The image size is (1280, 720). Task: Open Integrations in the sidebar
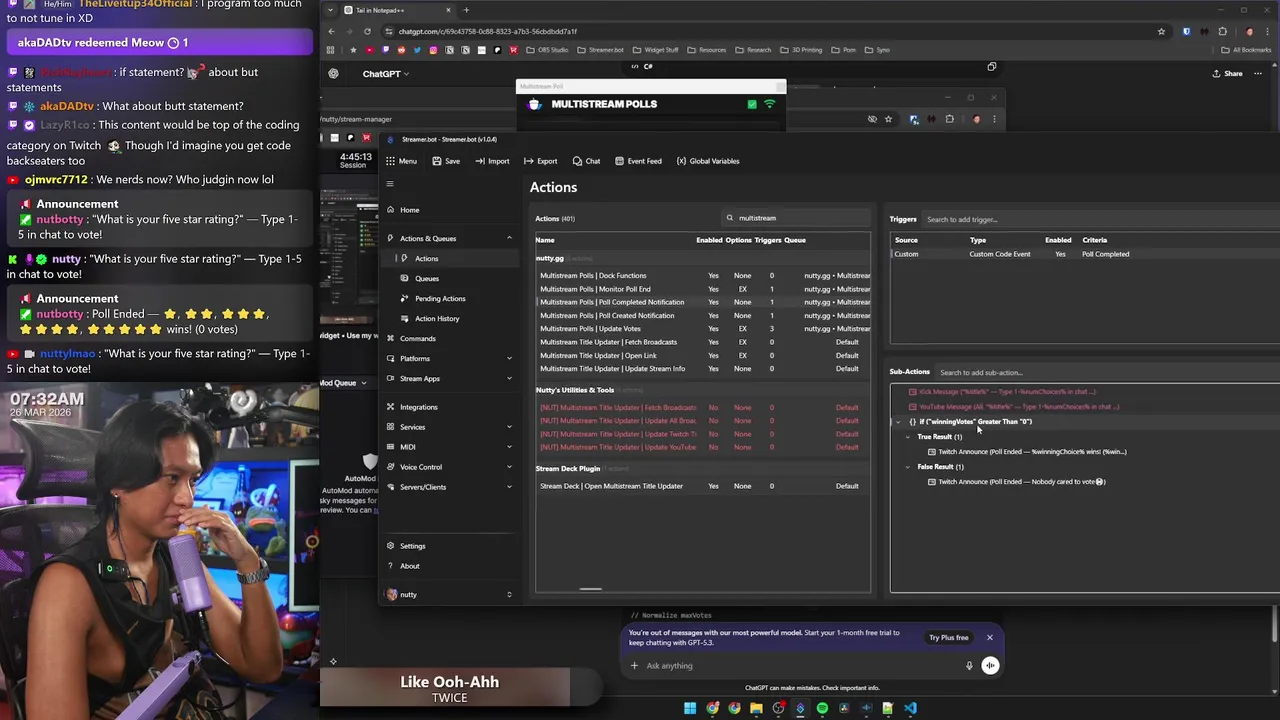(x=418, y=407)
